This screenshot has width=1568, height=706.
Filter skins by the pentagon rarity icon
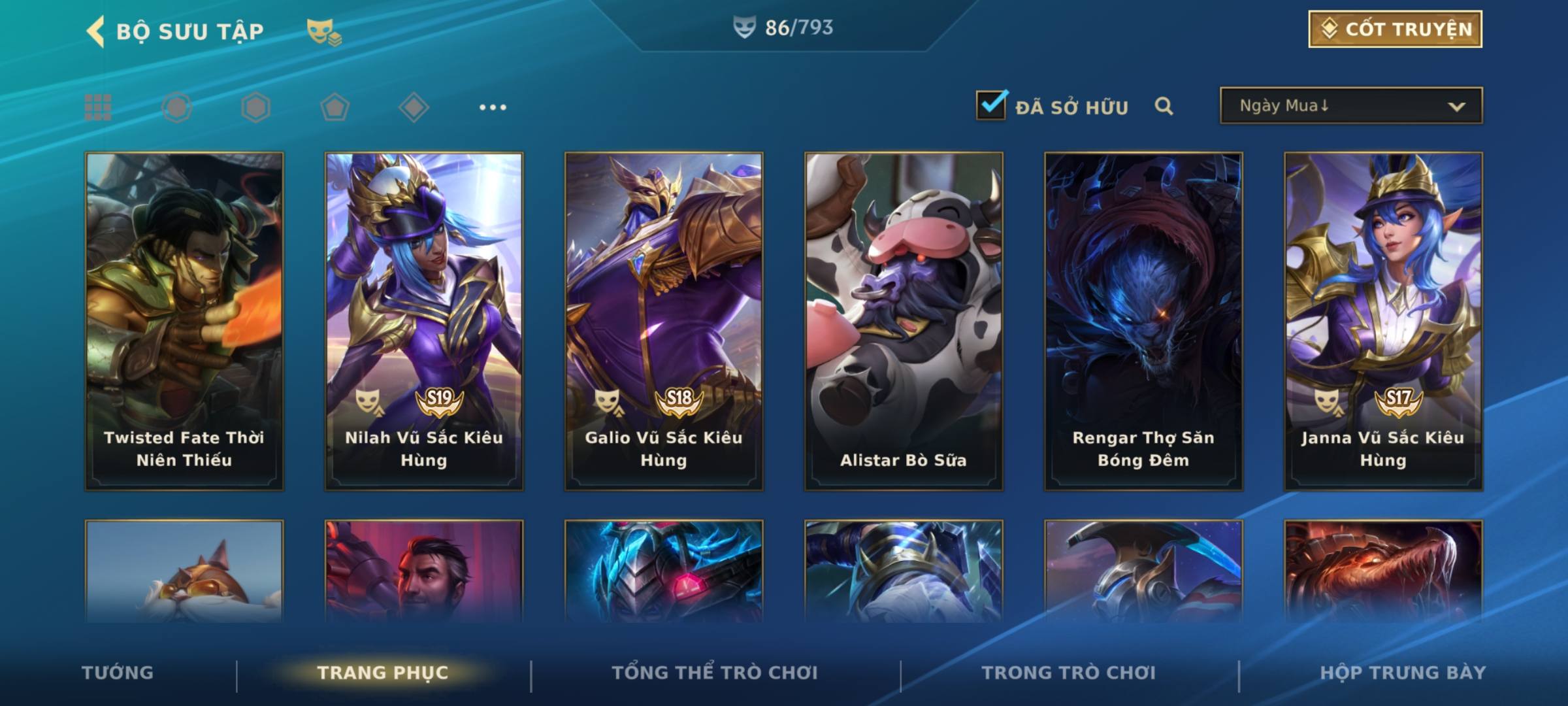[x=335, y=107]
